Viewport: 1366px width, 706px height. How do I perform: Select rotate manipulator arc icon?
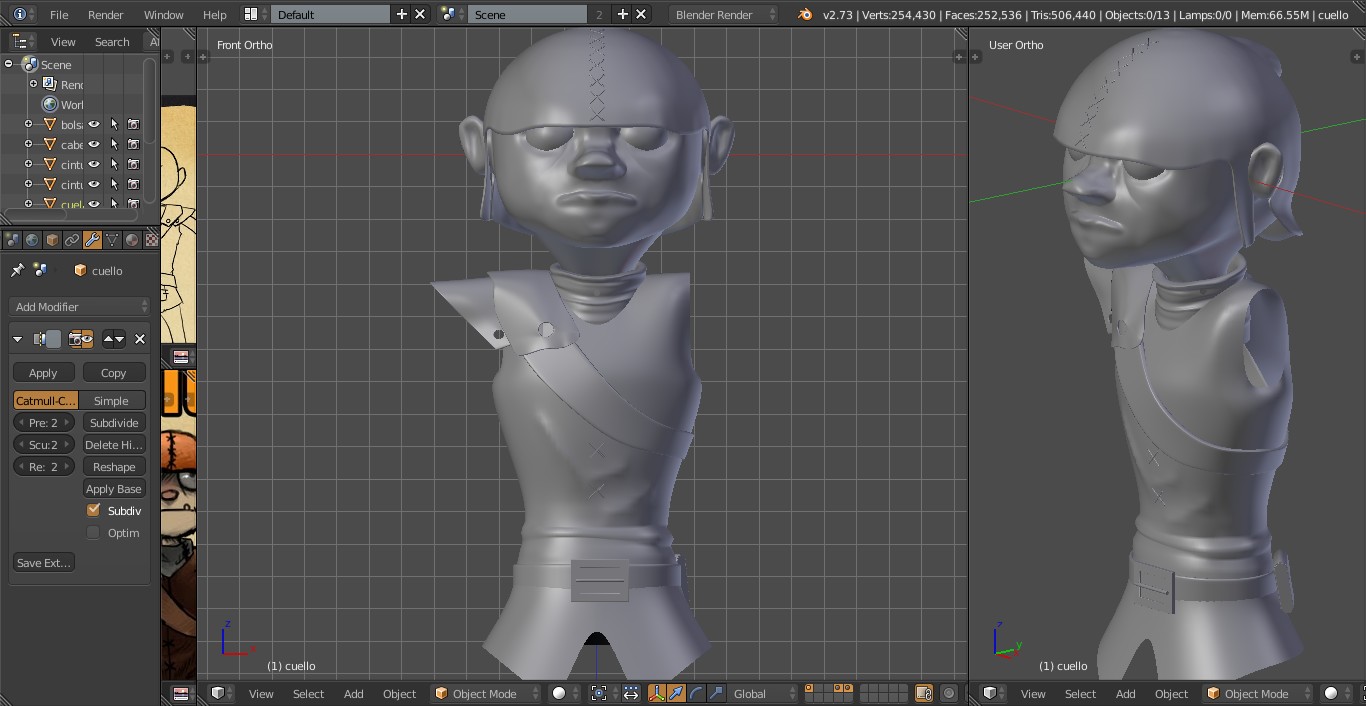coord(696,693)
